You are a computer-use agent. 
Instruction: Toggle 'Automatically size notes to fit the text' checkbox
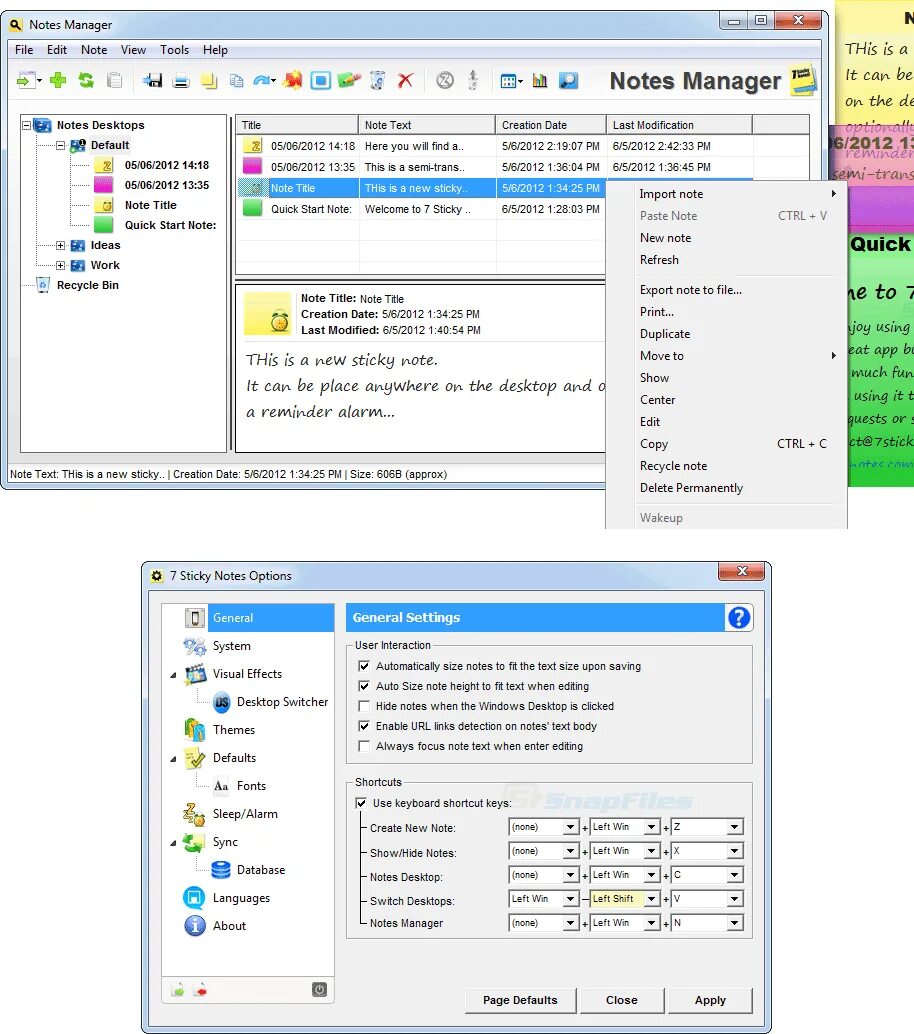point(363,666)
